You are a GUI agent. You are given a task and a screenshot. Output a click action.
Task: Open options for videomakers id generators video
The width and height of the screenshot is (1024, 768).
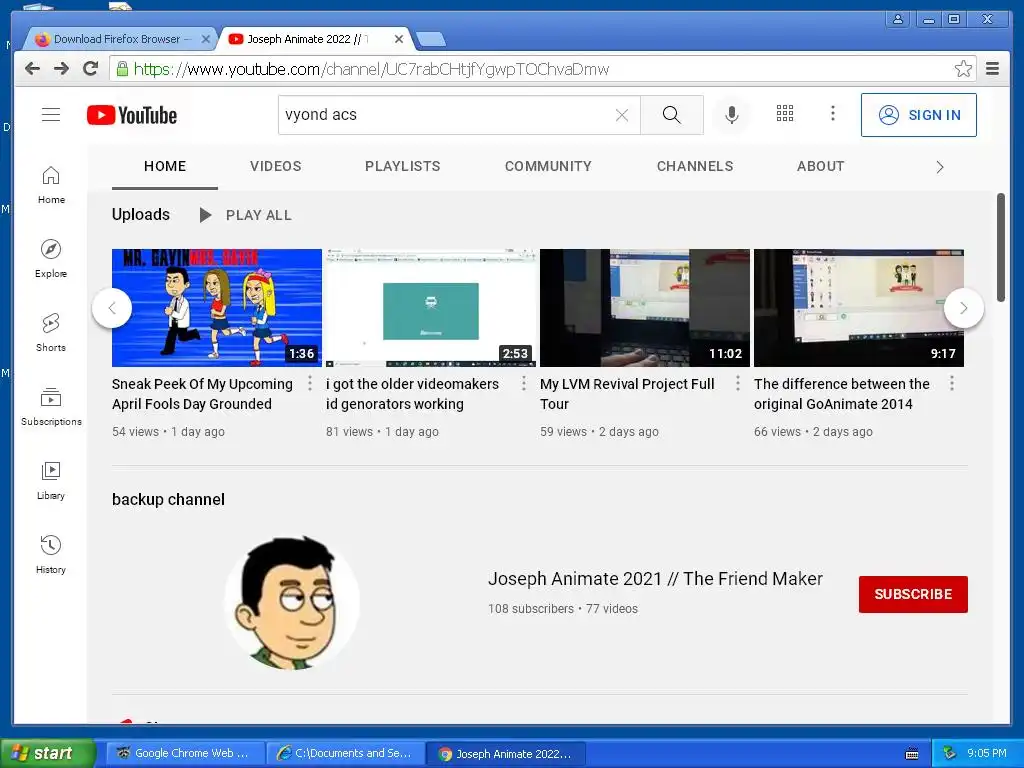click(x=524, y=383)
